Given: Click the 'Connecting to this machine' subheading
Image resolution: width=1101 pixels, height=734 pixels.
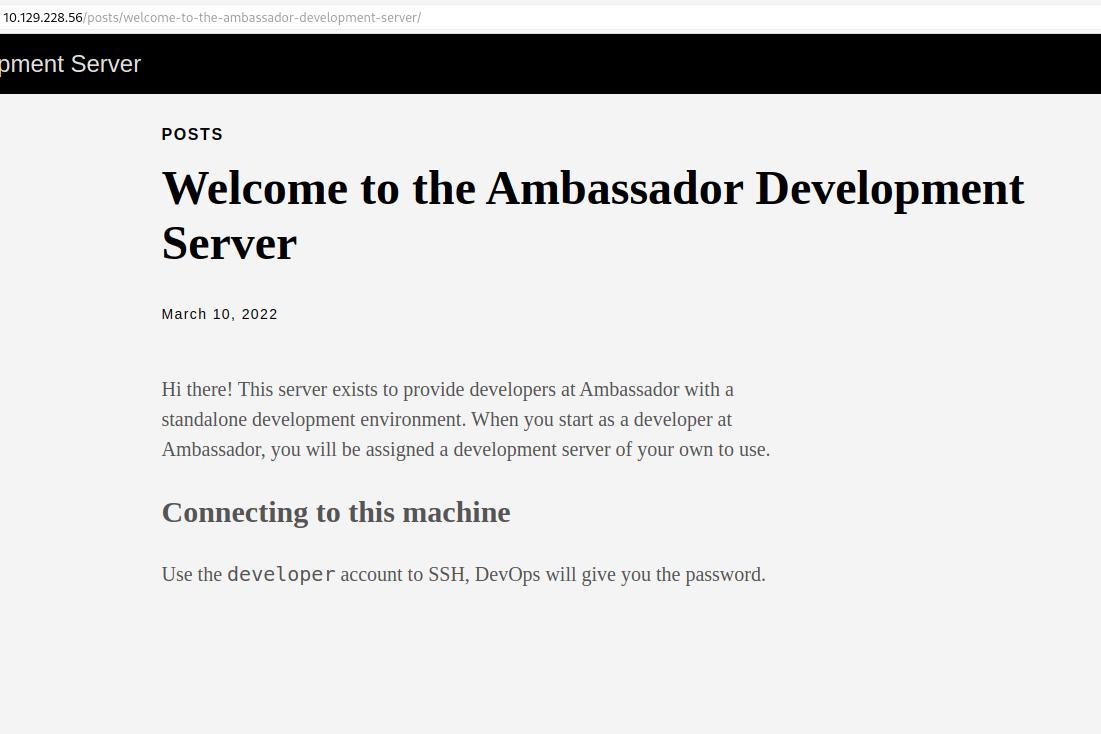Looking at the screenshot, I should [335, 512].
